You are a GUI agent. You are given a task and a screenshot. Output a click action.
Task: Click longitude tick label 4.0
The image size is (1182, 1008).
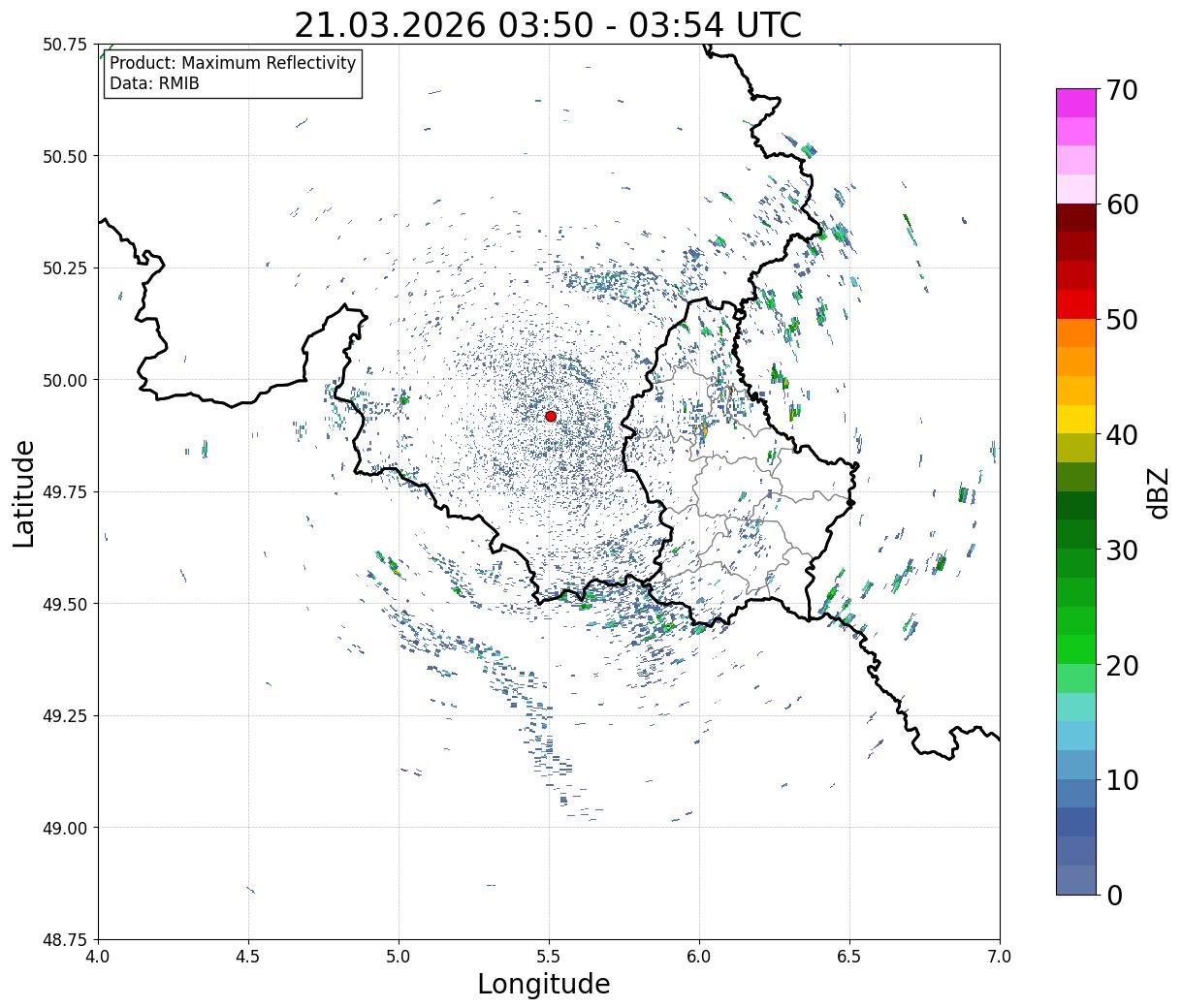coord(98,957)
